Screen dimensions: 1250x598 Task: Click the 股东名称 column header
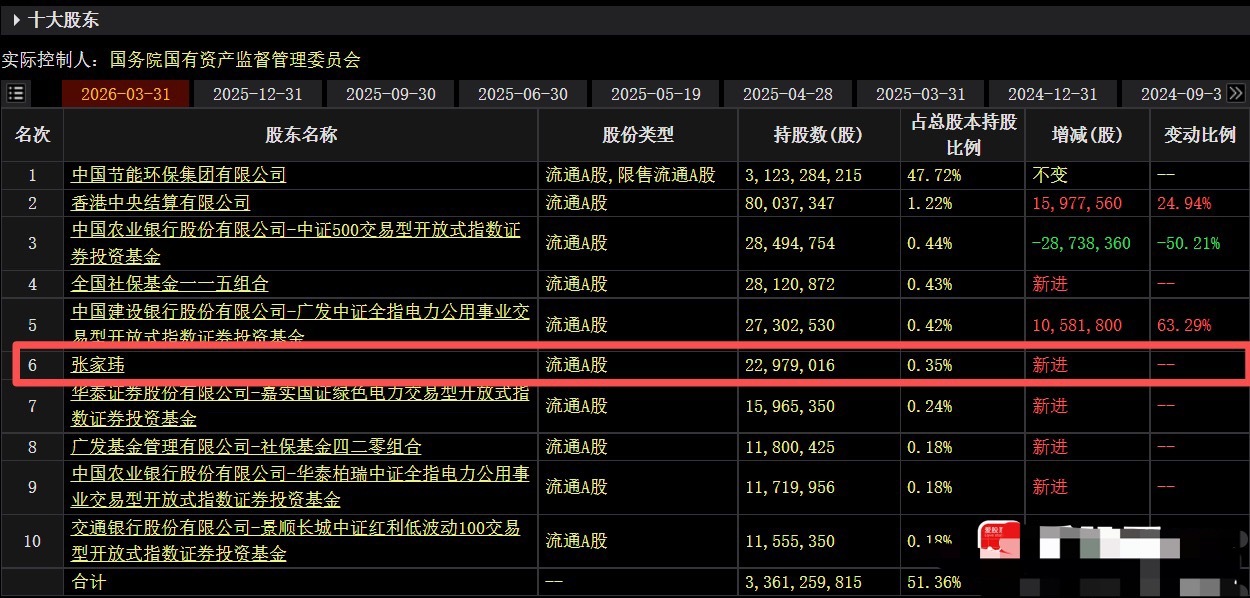click(x=301, y=135)
